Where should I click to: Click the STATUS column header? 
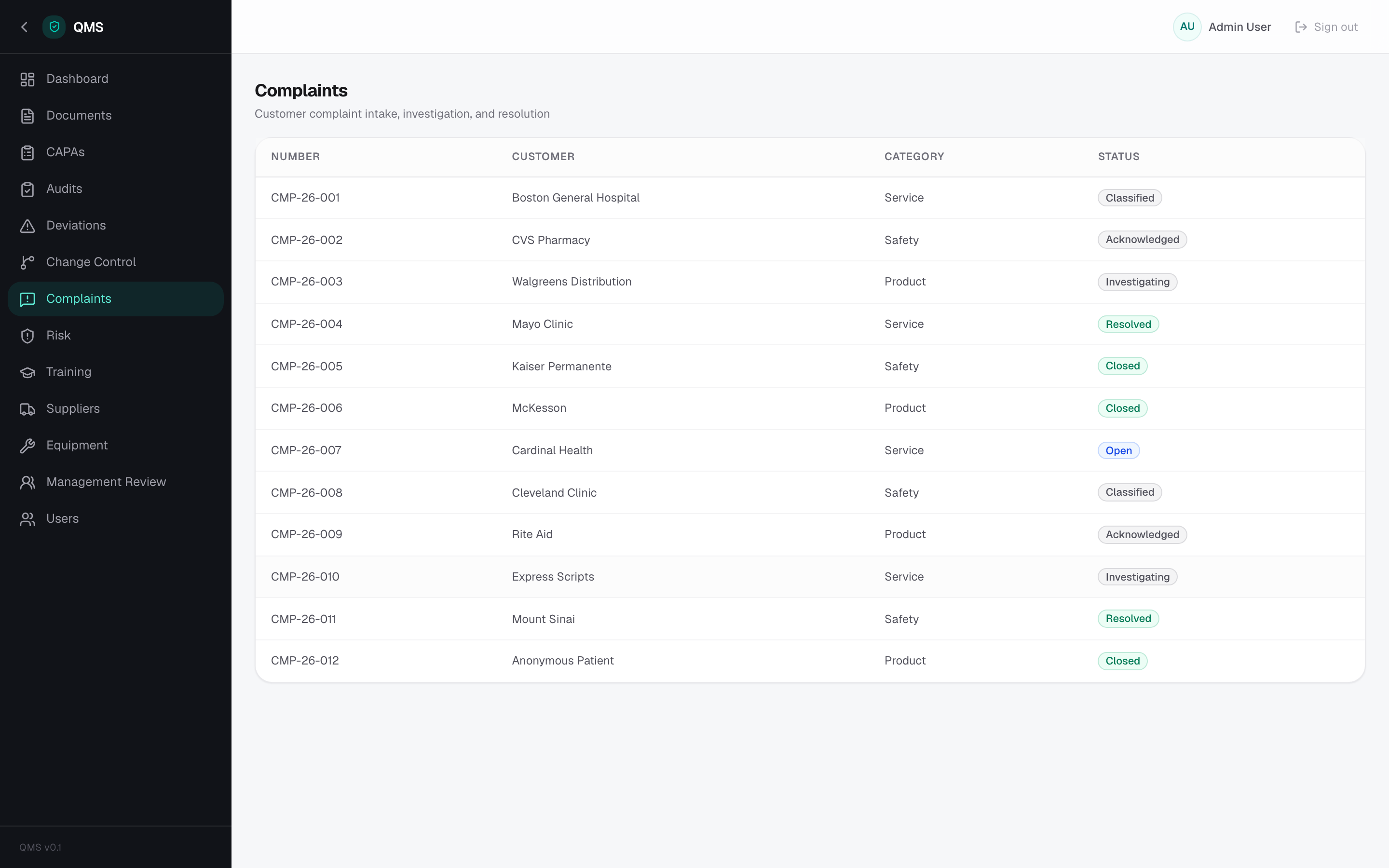[x=1118, y=157]
